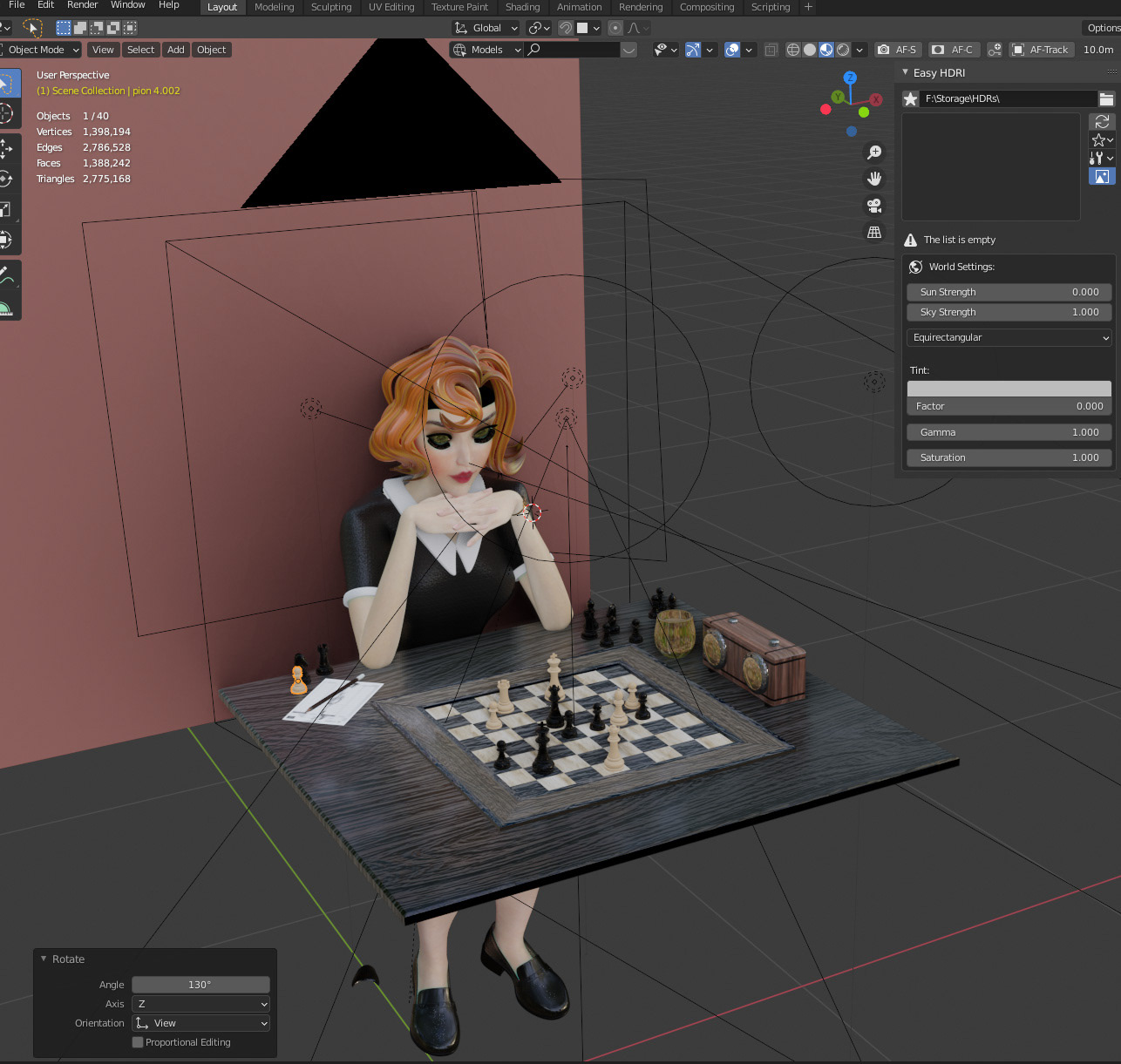This screenshot has height=1064, width=1121.
Task: Toggle proportional editing in header
Action: [615, 28]
